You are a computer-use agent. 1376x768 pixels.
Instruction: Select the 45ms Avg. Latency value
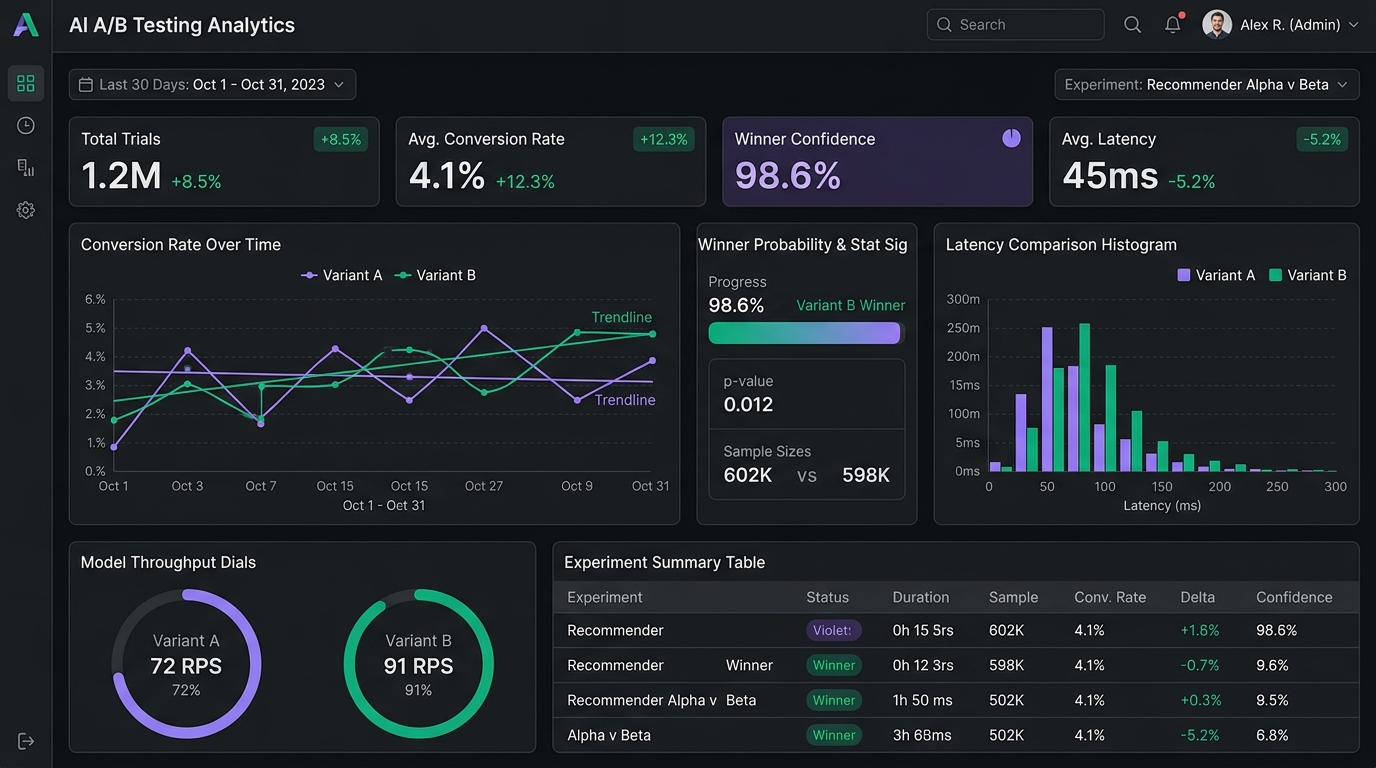click(1110, 177)
